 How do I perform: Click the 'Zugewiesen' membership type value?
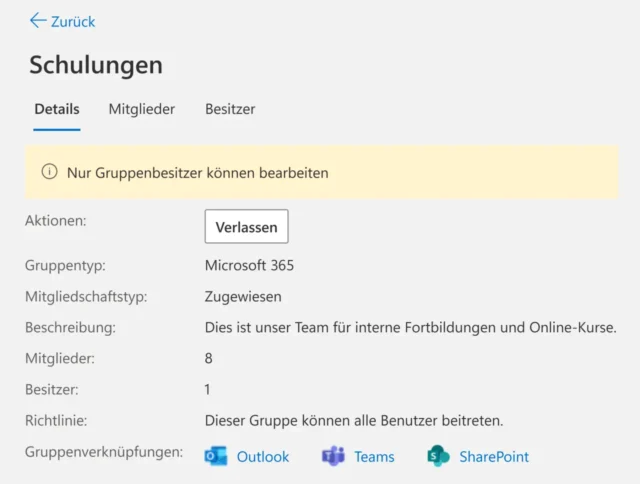(x=243, y=297)
